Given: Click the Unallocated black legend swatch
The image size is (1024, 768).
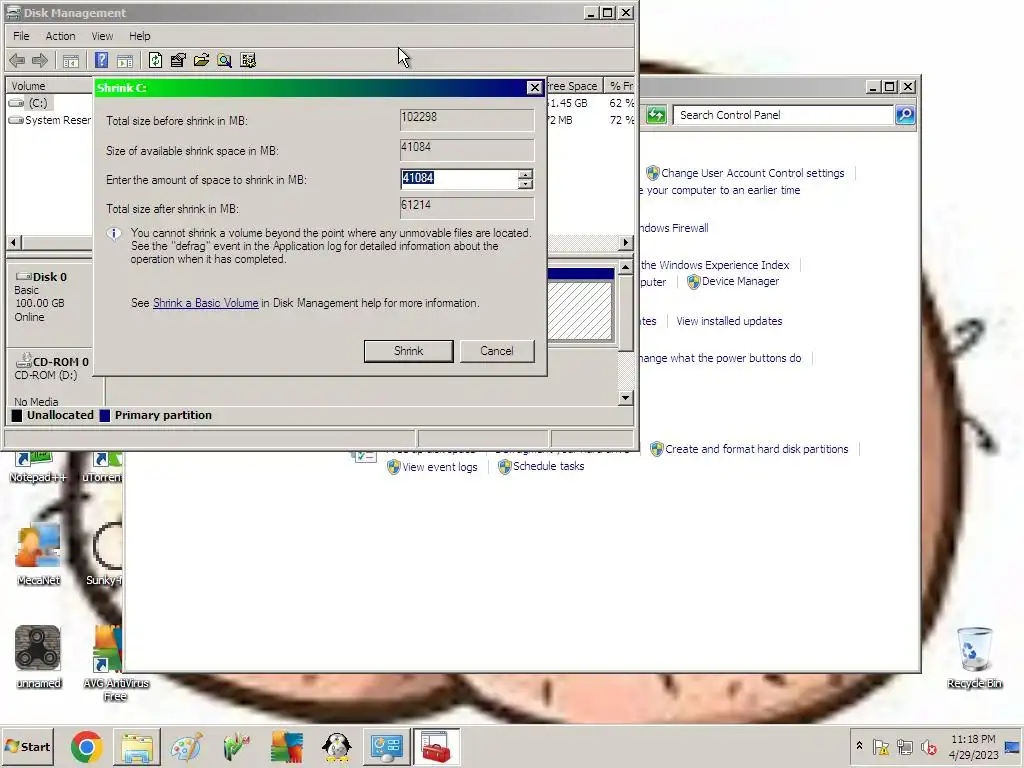Looking at the screenshot, I should tap(17, 415).
